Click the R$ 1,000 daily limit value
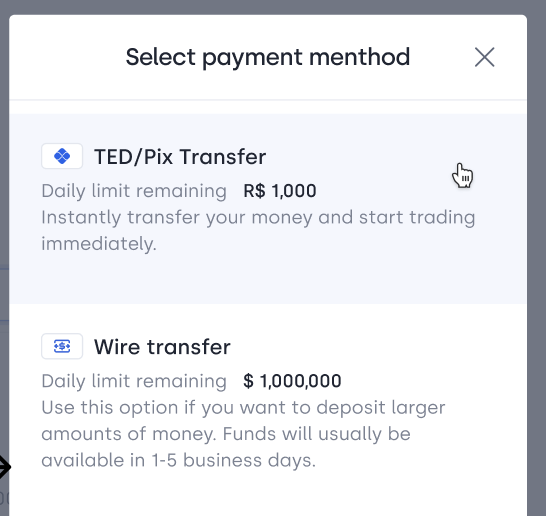Screen dimensions: 546x516 pos(280,191)
